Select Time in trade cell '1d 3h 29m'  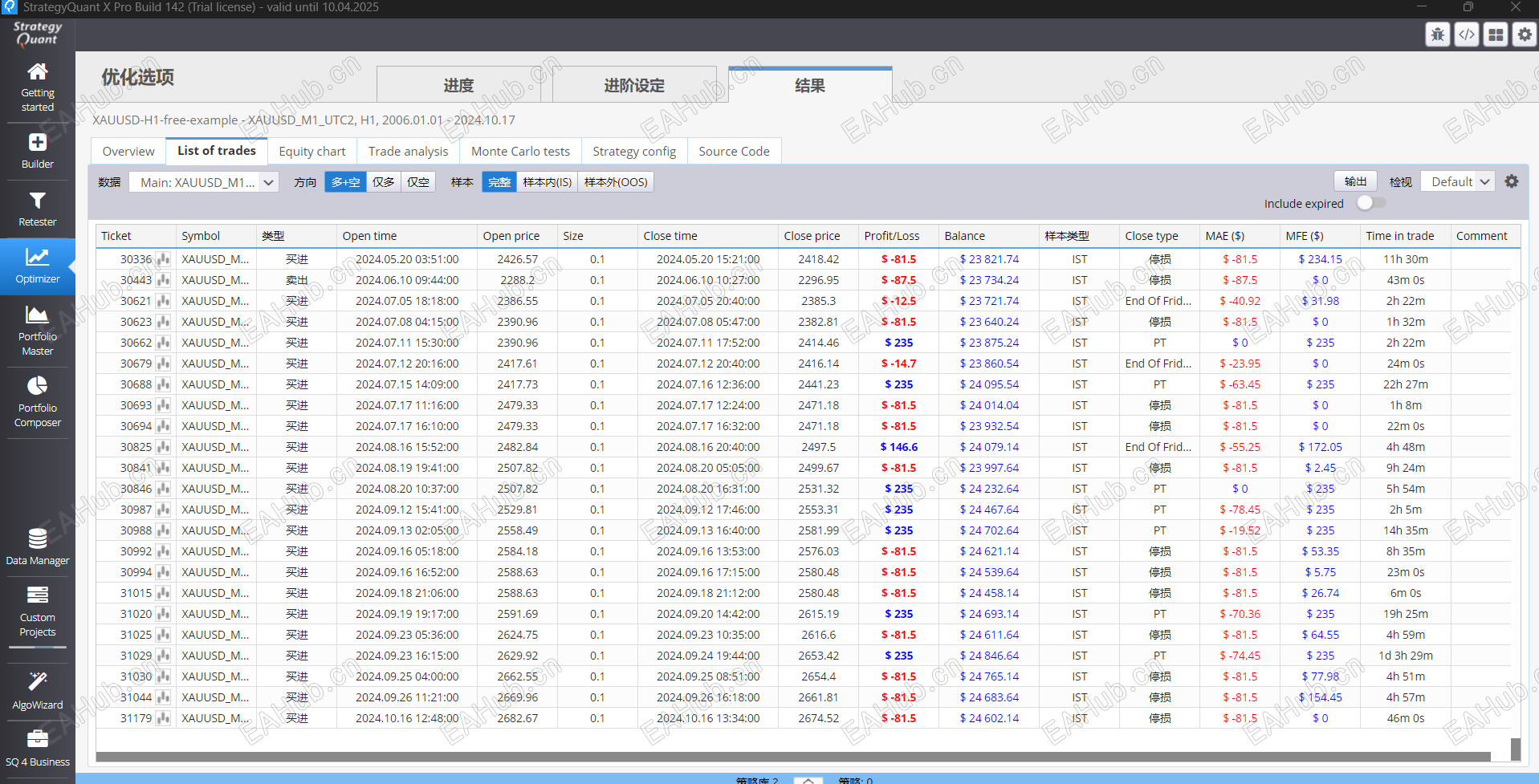[1405, 656]
